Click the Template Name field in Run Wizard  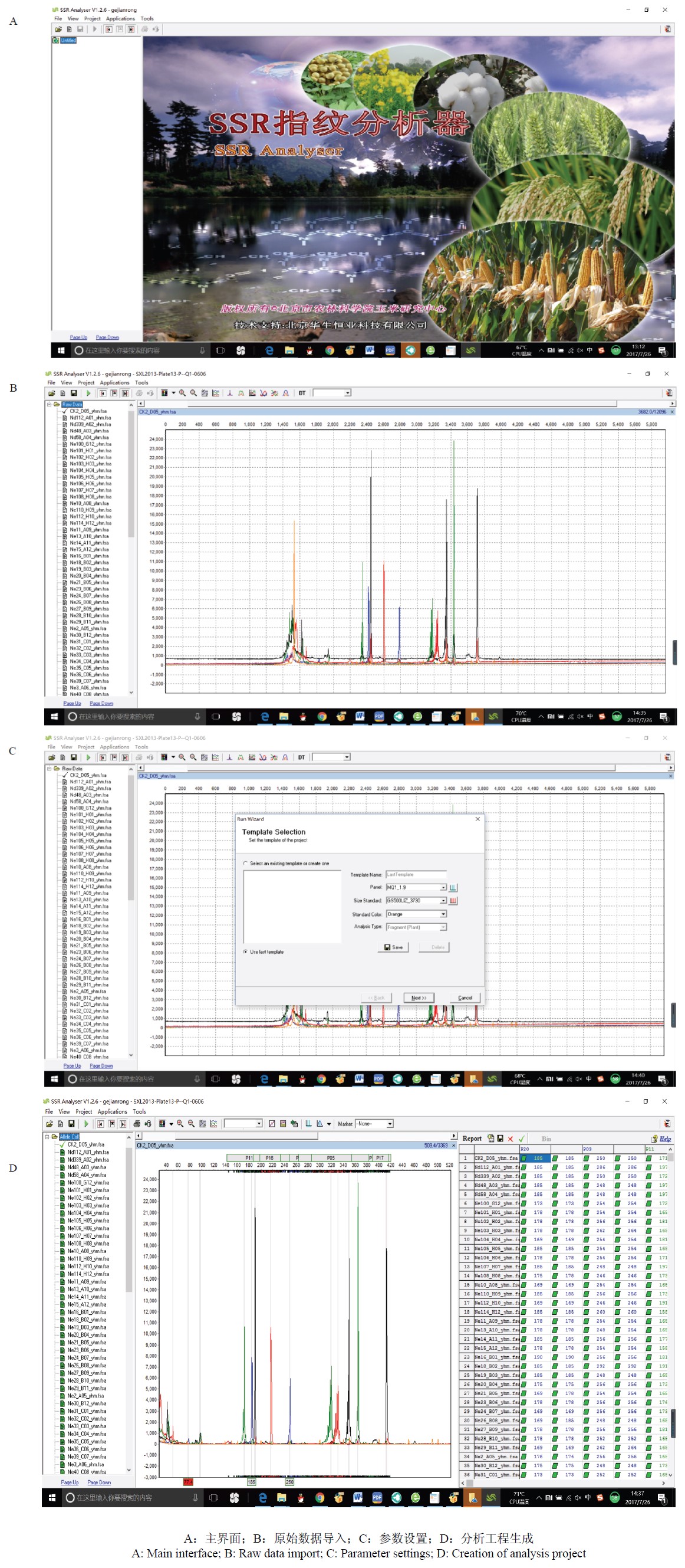(416, 875)
